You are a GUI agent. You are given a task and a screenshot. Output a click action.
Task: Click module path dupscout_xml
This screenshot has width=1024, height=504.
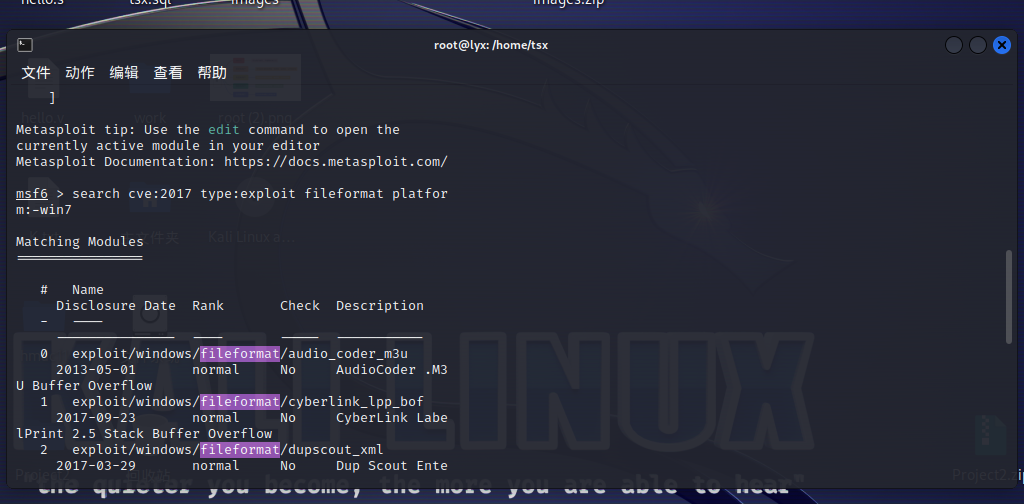coord(228,450)
